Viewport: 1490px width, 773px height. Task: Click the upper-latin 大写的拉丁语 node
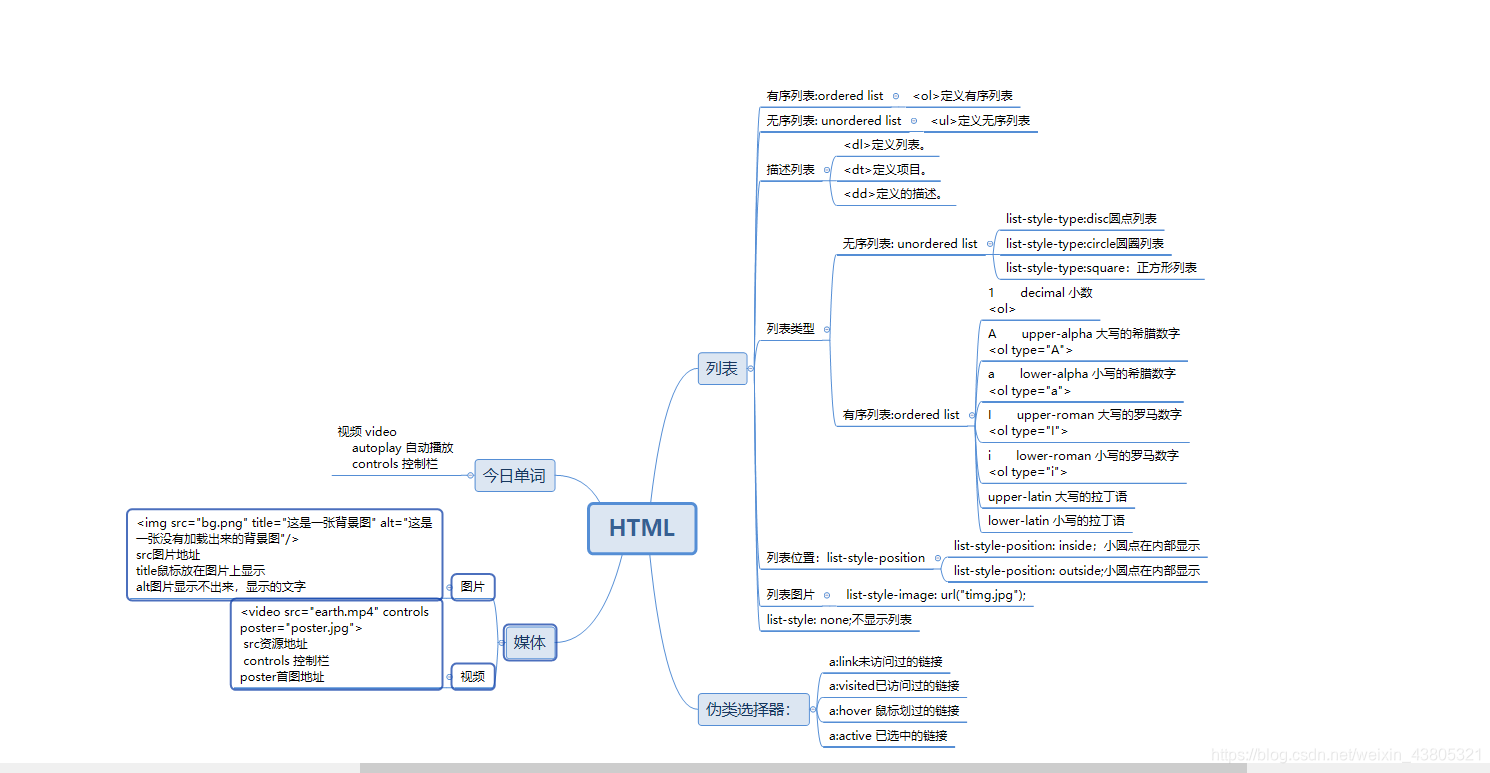tap(1058, 497)
